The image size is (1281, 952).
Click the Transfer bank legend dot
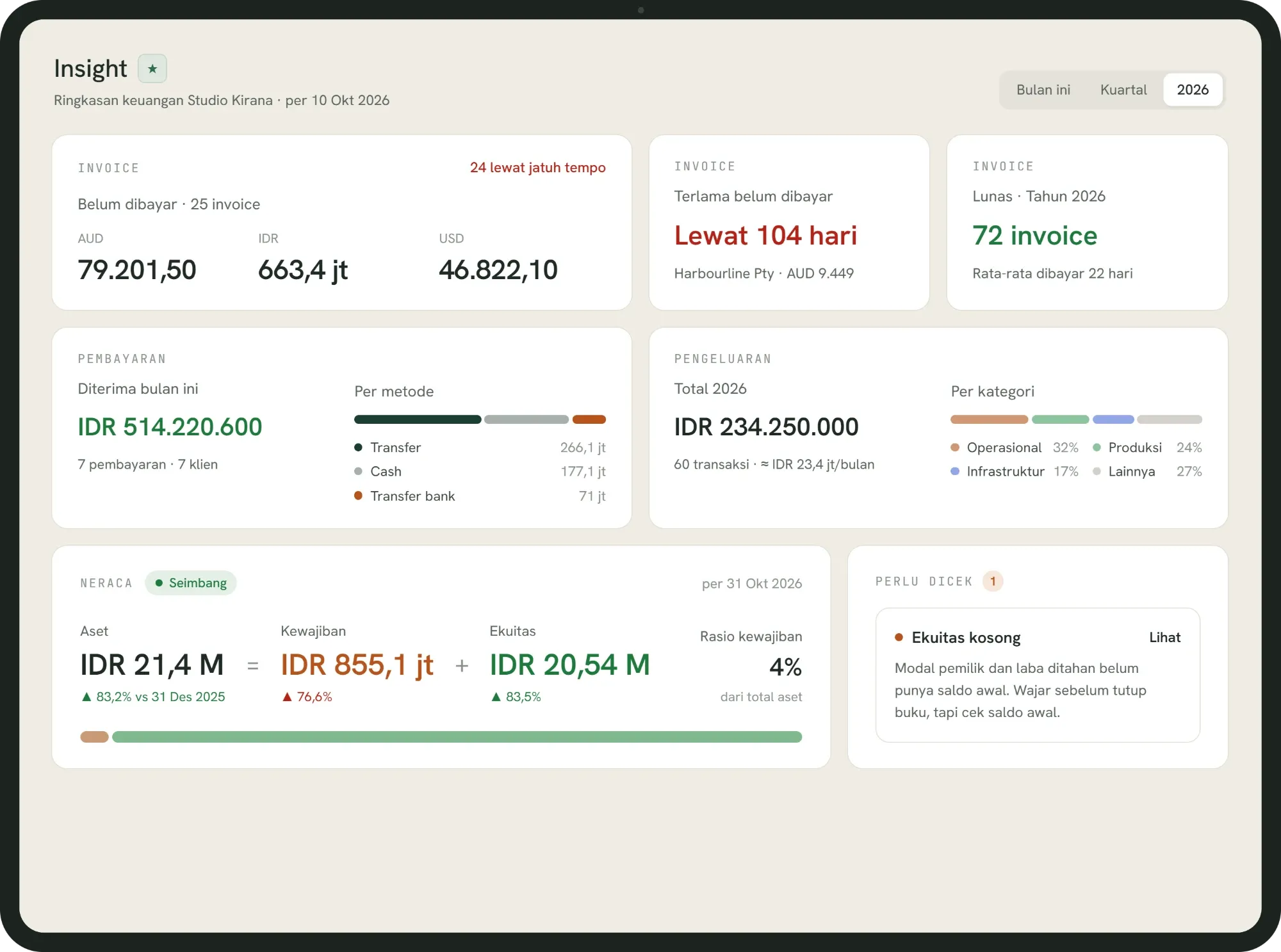tap(358, 496)
